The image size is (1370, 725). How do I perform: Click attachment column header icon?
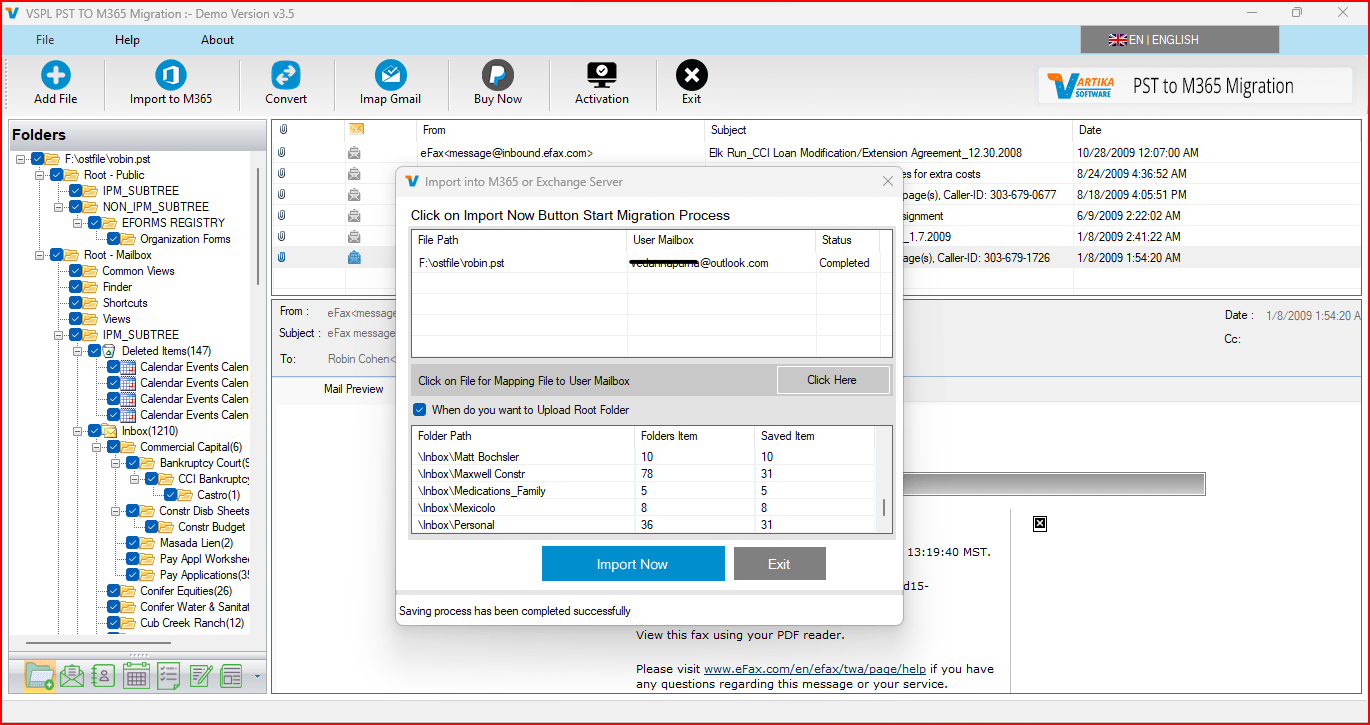click(283, 130)
